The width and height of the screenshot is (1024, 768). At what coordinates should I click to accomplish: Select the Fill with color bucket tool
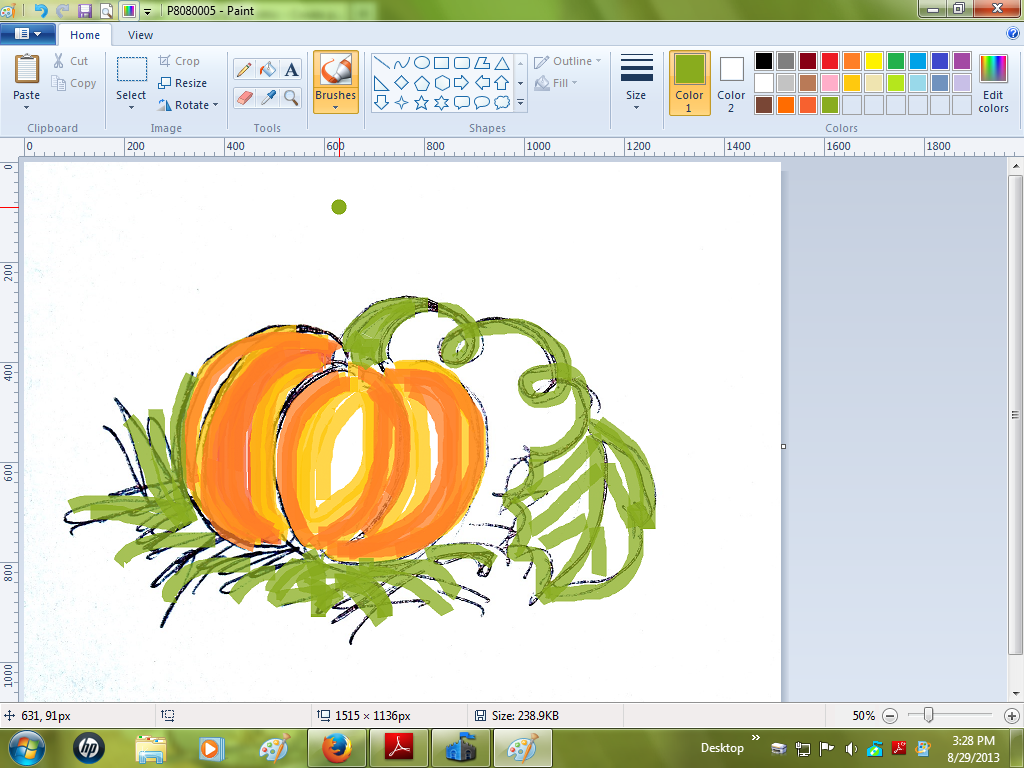[x=266, y=68]
